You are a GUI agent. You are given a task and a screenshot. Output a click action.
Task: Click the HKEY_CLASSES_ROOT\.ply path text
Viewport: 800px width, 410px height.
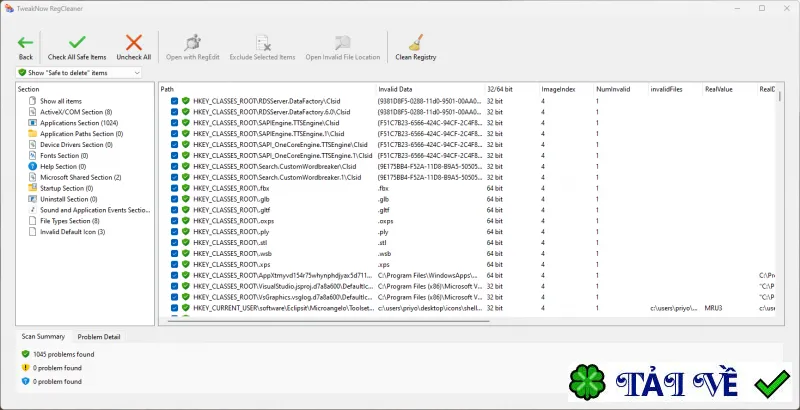click(231, 232)
